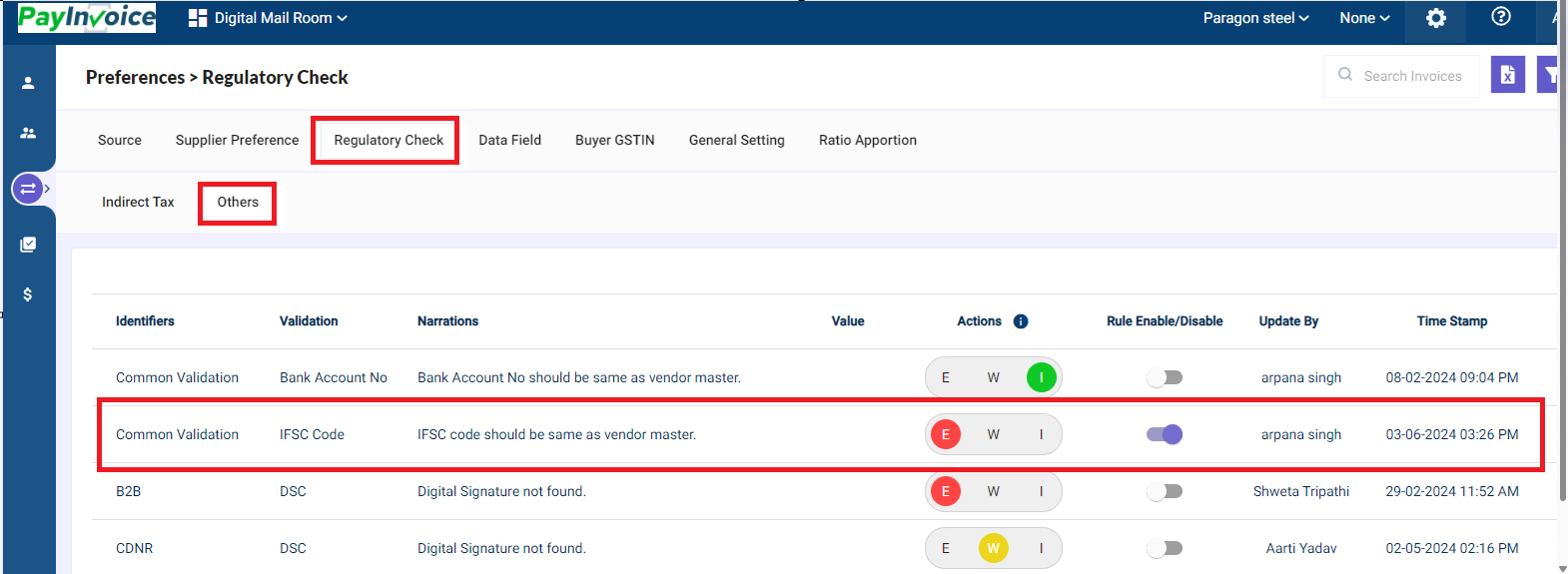Enable the CDNR DSC rule toggle
This screenshot has width=1568, height=574.
pyautogui.click(x=1165, y=548)
